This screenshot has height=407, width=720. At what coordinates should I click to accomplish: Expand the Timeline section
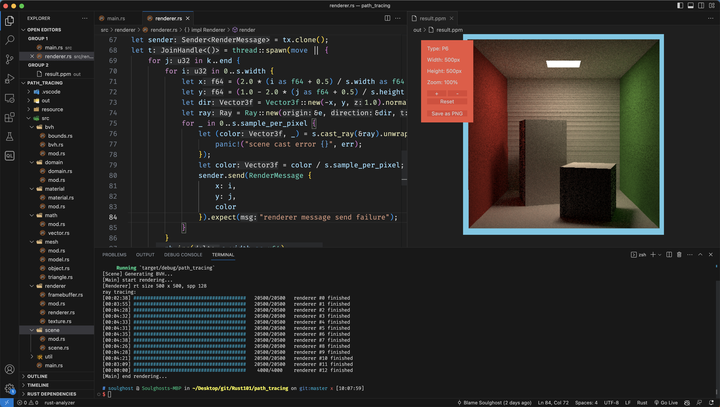pos(38,385)
